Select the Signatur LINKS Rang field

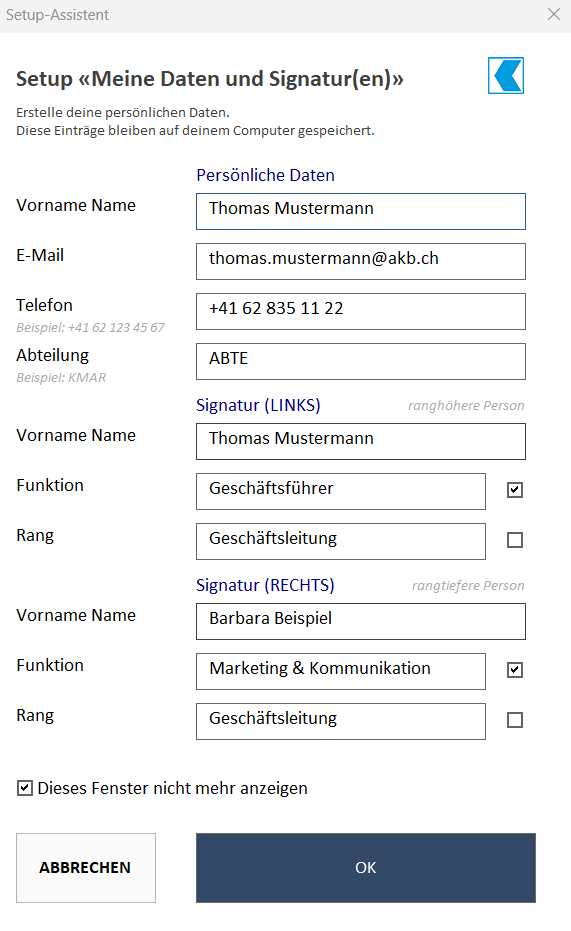pyautogui.click(x=341, y=541)
